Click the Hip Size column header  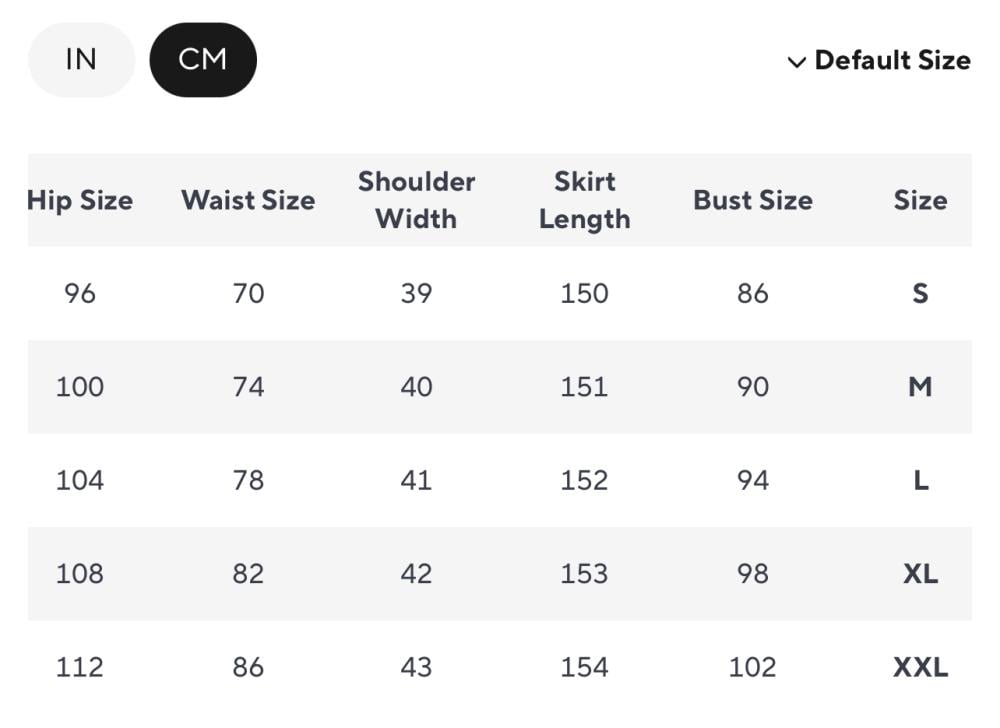tap(80, 200)
